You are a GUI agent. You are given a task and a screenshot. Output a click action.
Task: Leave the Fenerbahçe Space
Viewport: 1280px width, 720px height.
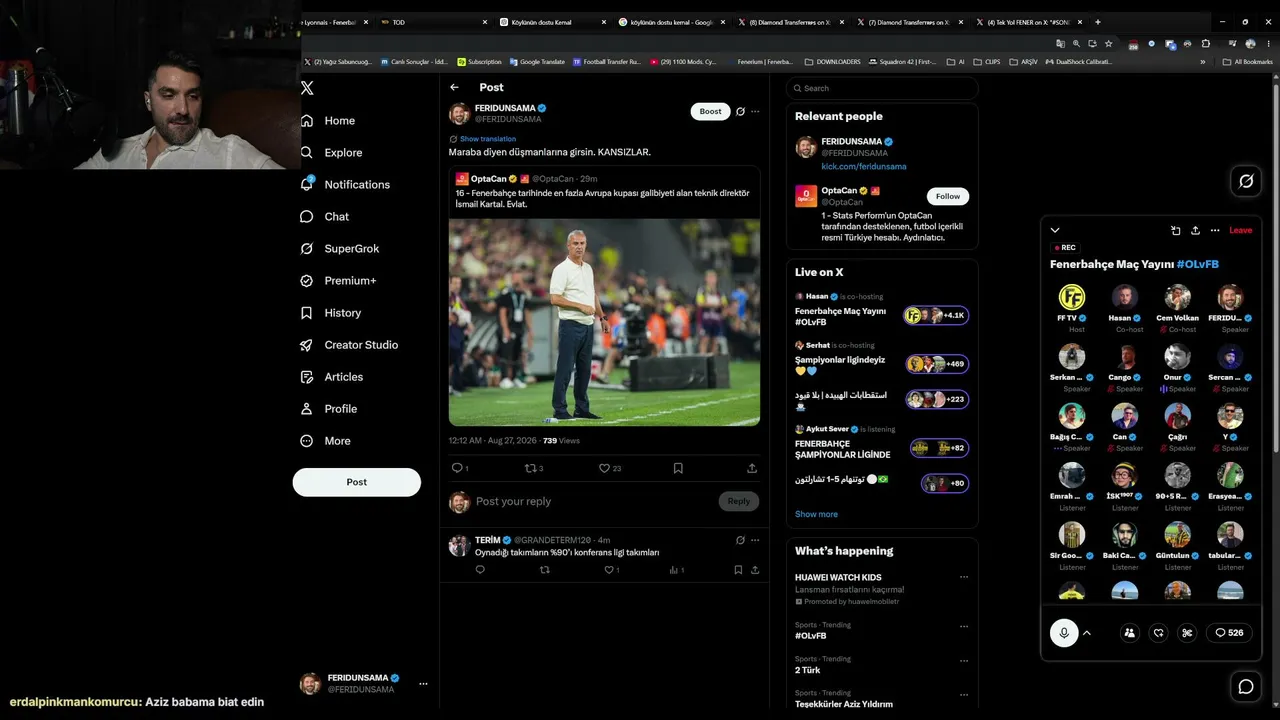coord(1240,230)
